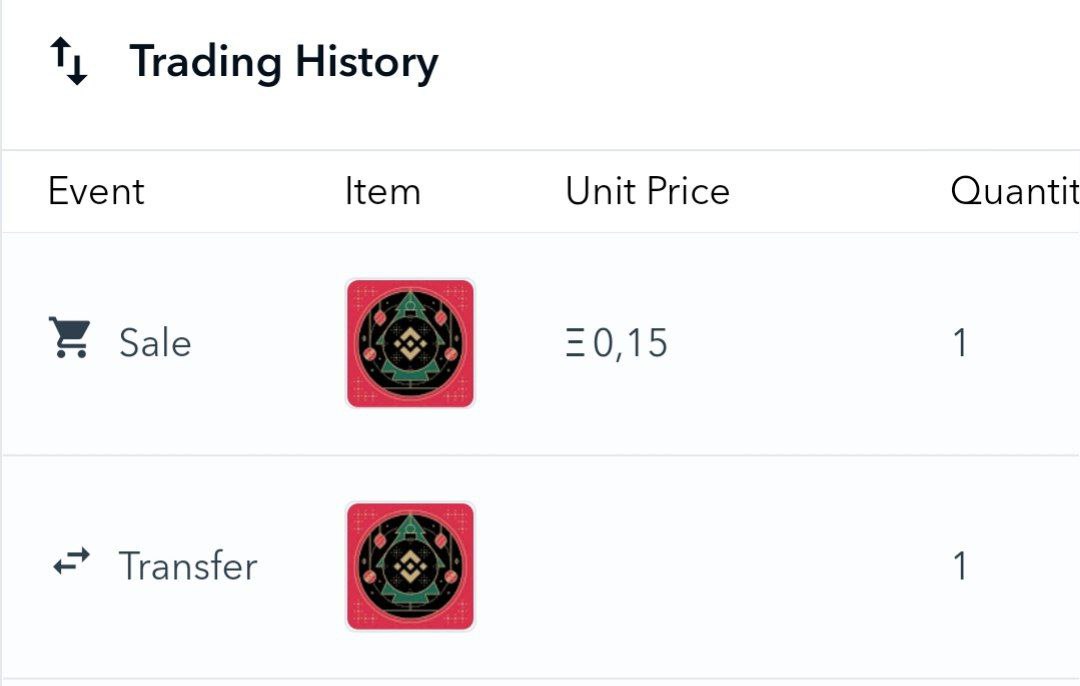The height and width of the screenshot is (686, 1080).
Task: Click blank header space right of Unit Price
Action: point(840,191)
